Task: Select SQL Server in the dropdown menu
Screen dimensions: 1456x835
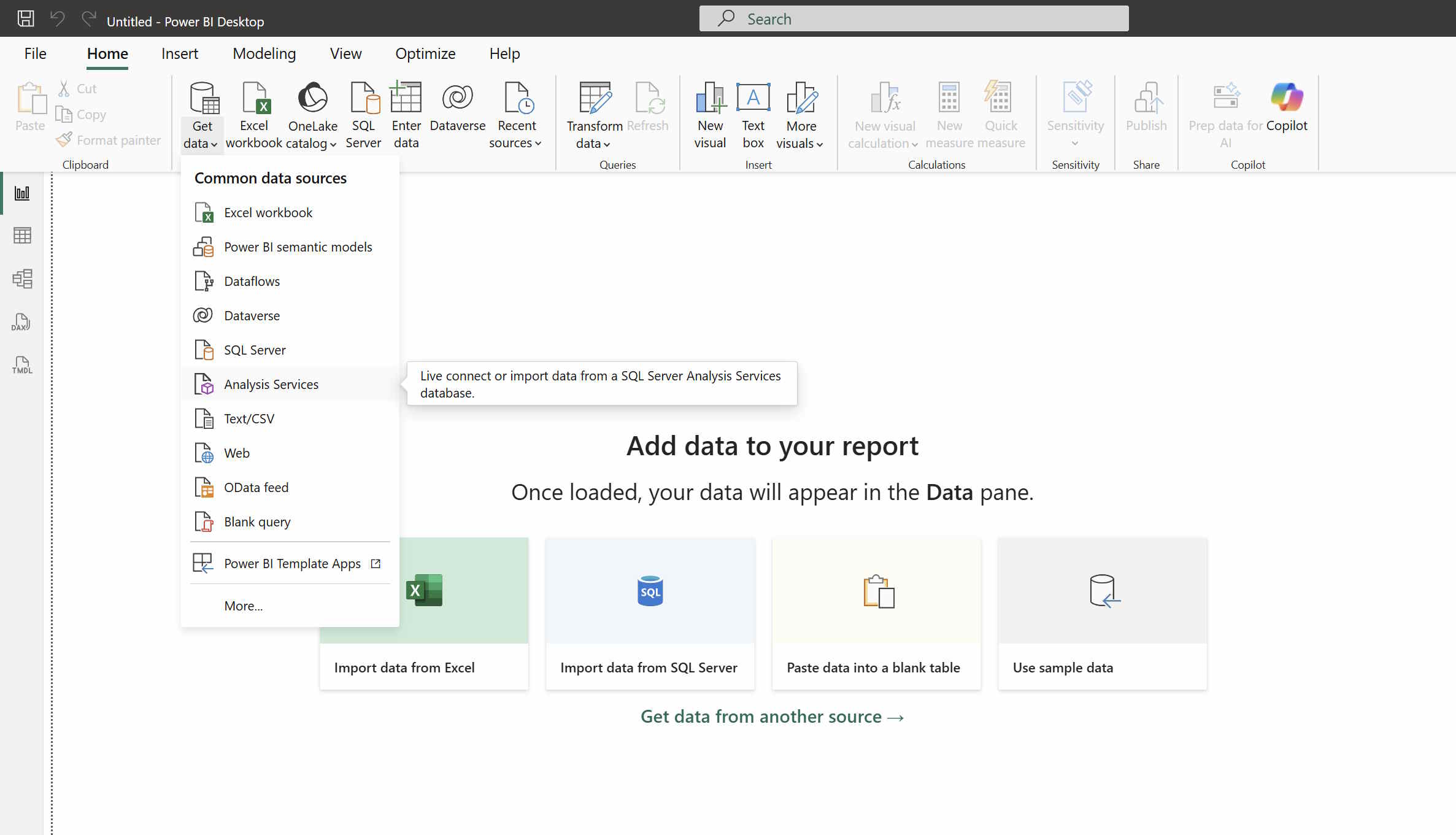Action: click(290, 350)
